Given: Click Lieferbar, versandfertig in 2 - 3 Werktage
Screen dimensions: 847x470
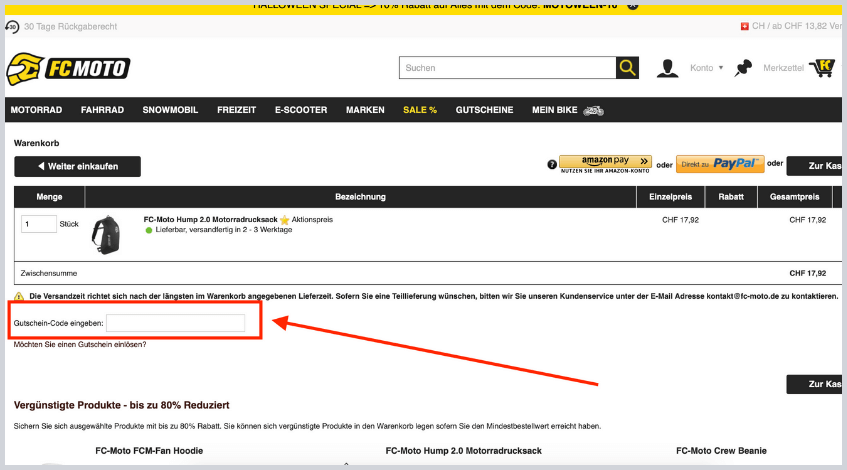Looking at the screenshot, I should [224, 230].
